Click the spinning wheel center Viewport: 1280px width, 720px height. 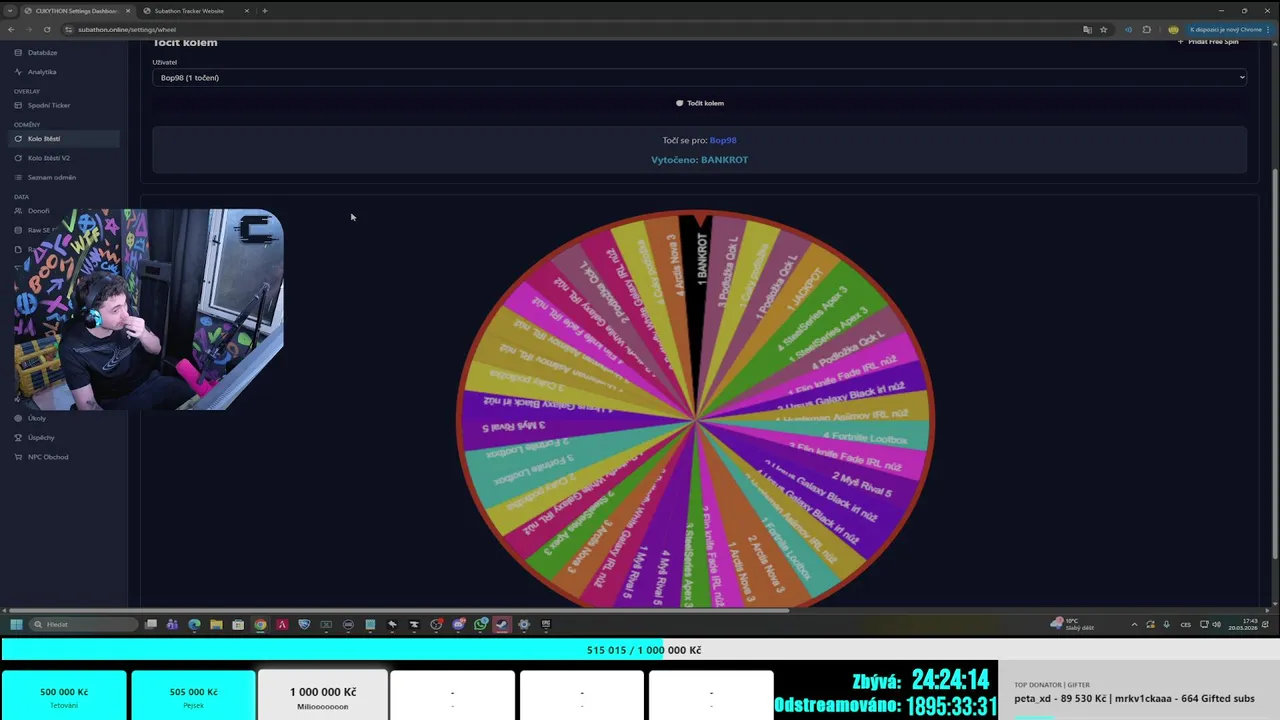pos(695,419)
